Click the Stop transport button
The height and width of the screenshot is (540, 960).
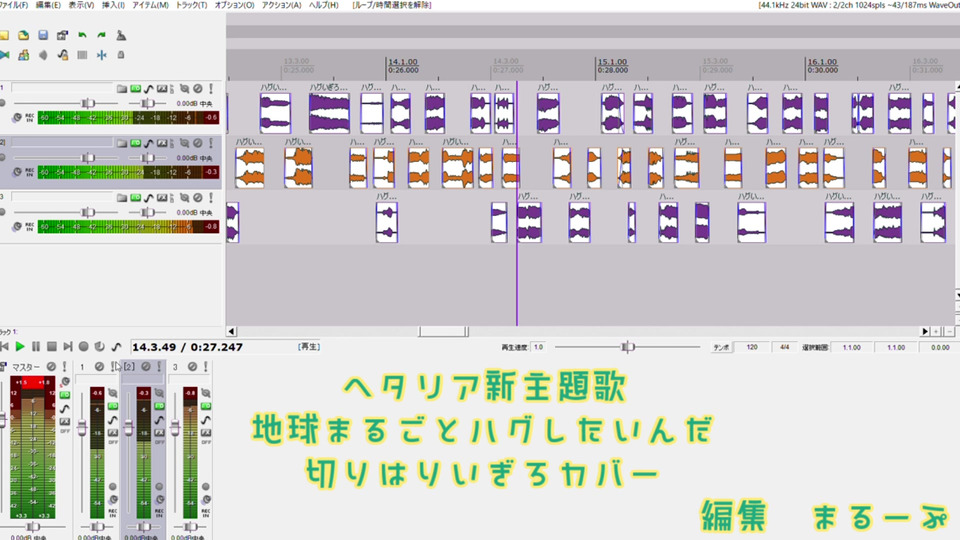[51, 347]
